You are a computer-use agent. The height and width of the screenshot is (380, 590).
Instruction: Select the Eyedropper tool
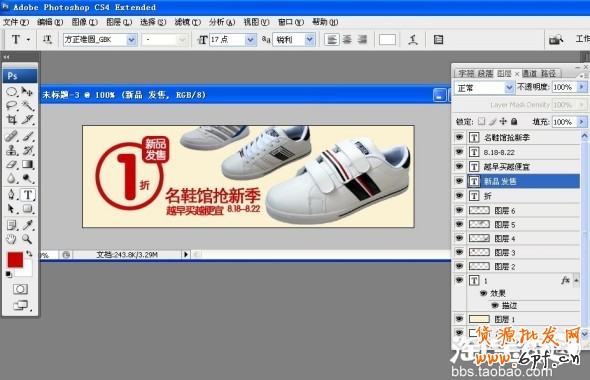click(27, 225)
